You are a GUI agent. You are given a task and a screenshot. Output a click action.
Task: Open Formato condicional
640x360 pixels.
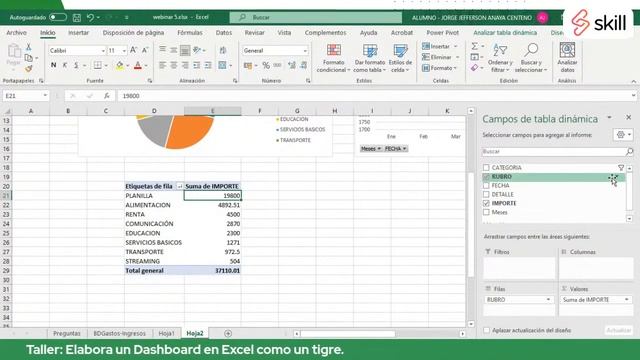pyautogui.click(x=333, y=58)
